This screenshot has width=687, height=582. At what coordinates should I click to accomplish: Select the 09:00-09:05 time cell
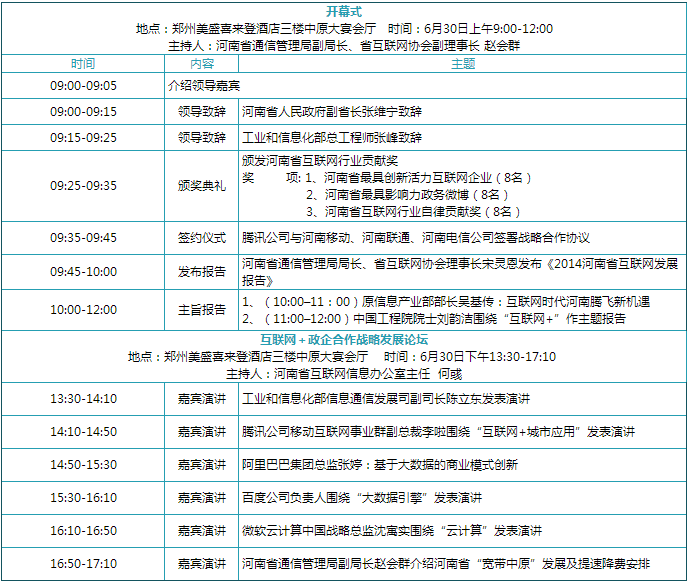pyautogui.click(x=83, y=86)
